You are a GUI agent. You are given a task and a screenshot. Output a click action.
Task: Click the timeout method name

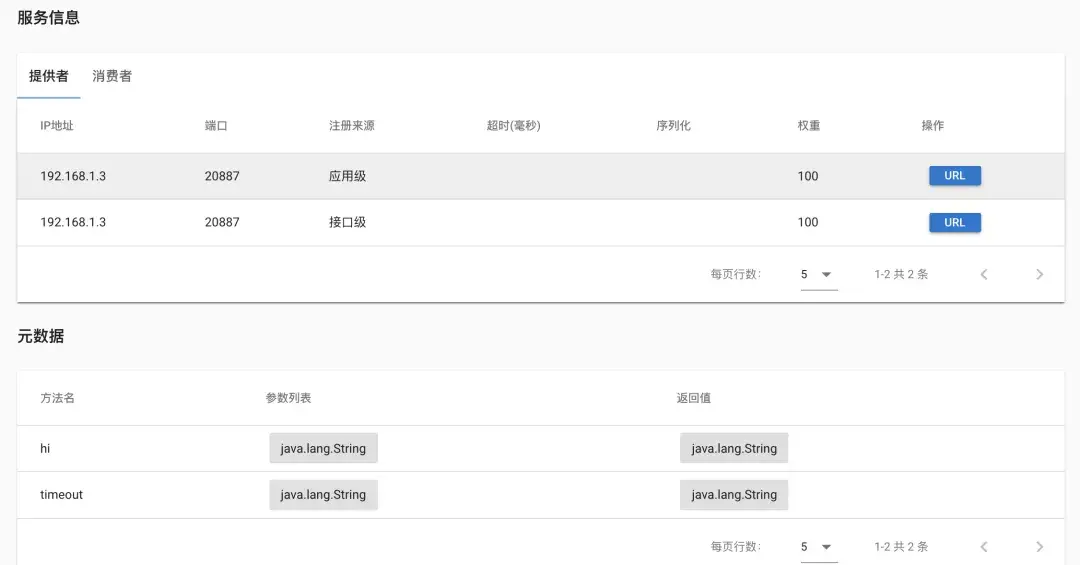pos(61,495)
